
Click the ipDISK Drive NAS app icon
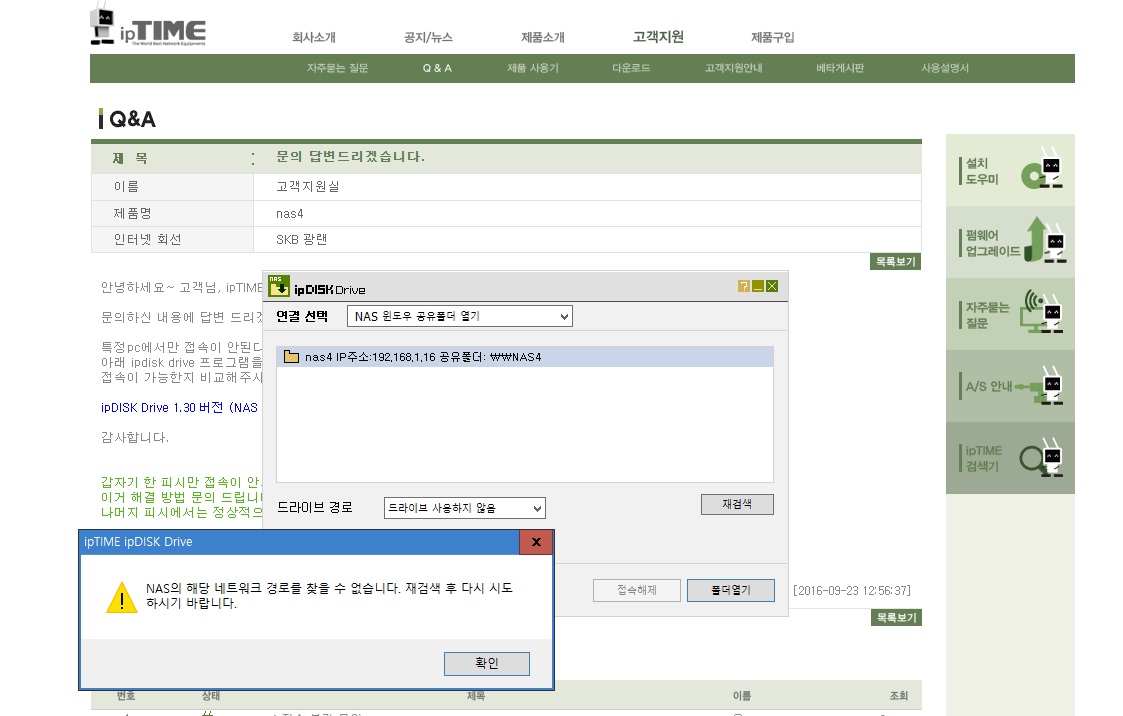[279, 286]
